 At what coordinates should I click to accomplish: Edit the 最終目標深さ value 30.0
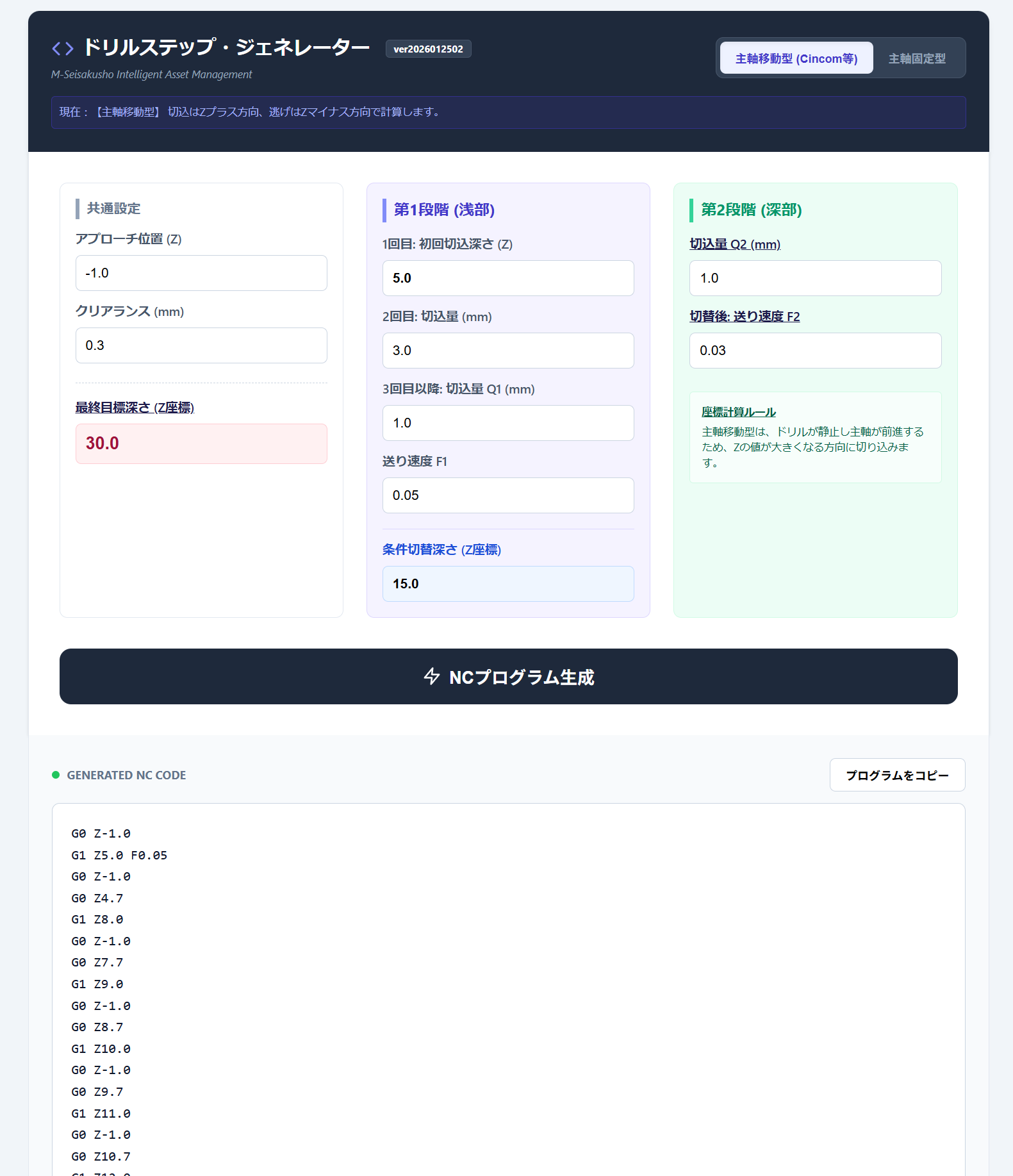(x=201, y=443)
